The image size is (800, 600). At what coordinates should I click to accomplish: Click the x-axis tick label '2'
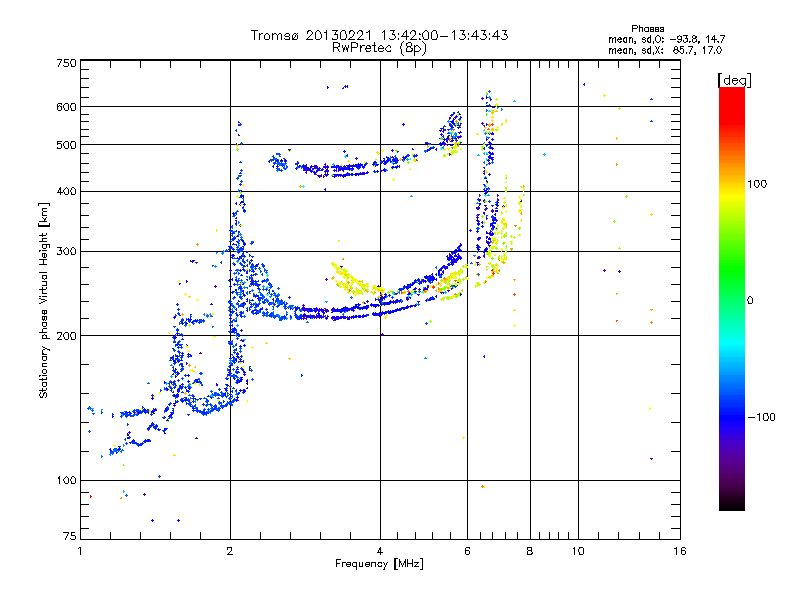[x=230, y=551]
